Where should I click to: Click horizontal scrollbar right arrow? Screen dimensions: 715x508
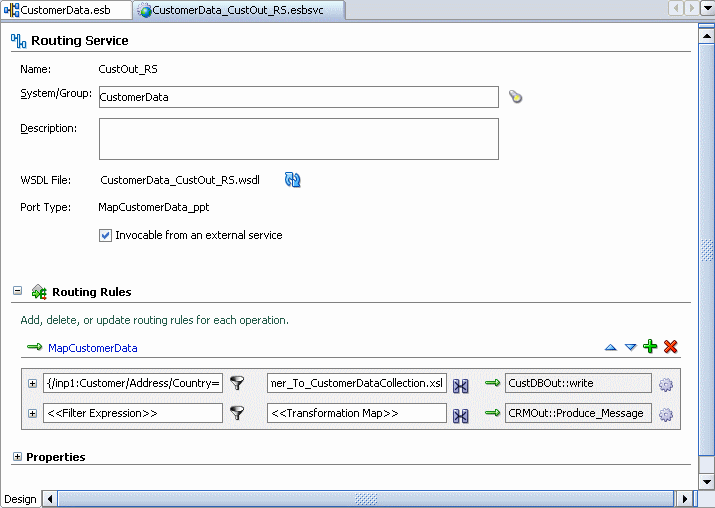click(x=684, y=499)
